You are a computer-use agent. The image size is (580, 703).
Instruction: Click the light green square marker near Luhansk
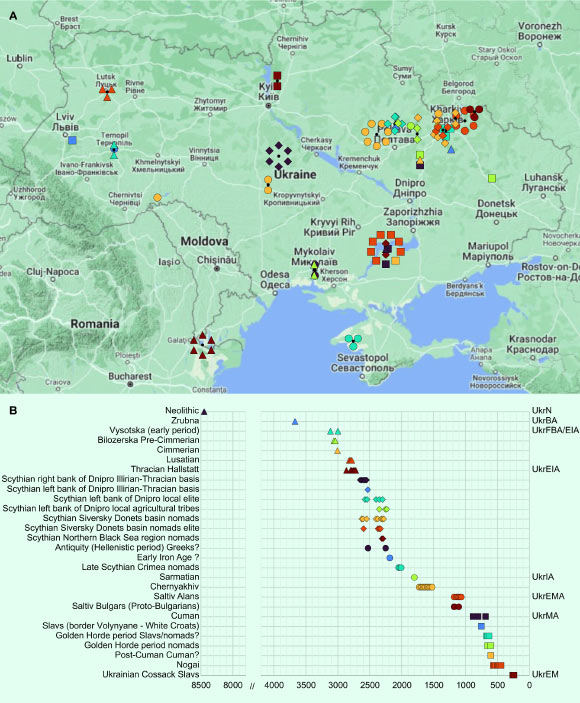point(492,178)
